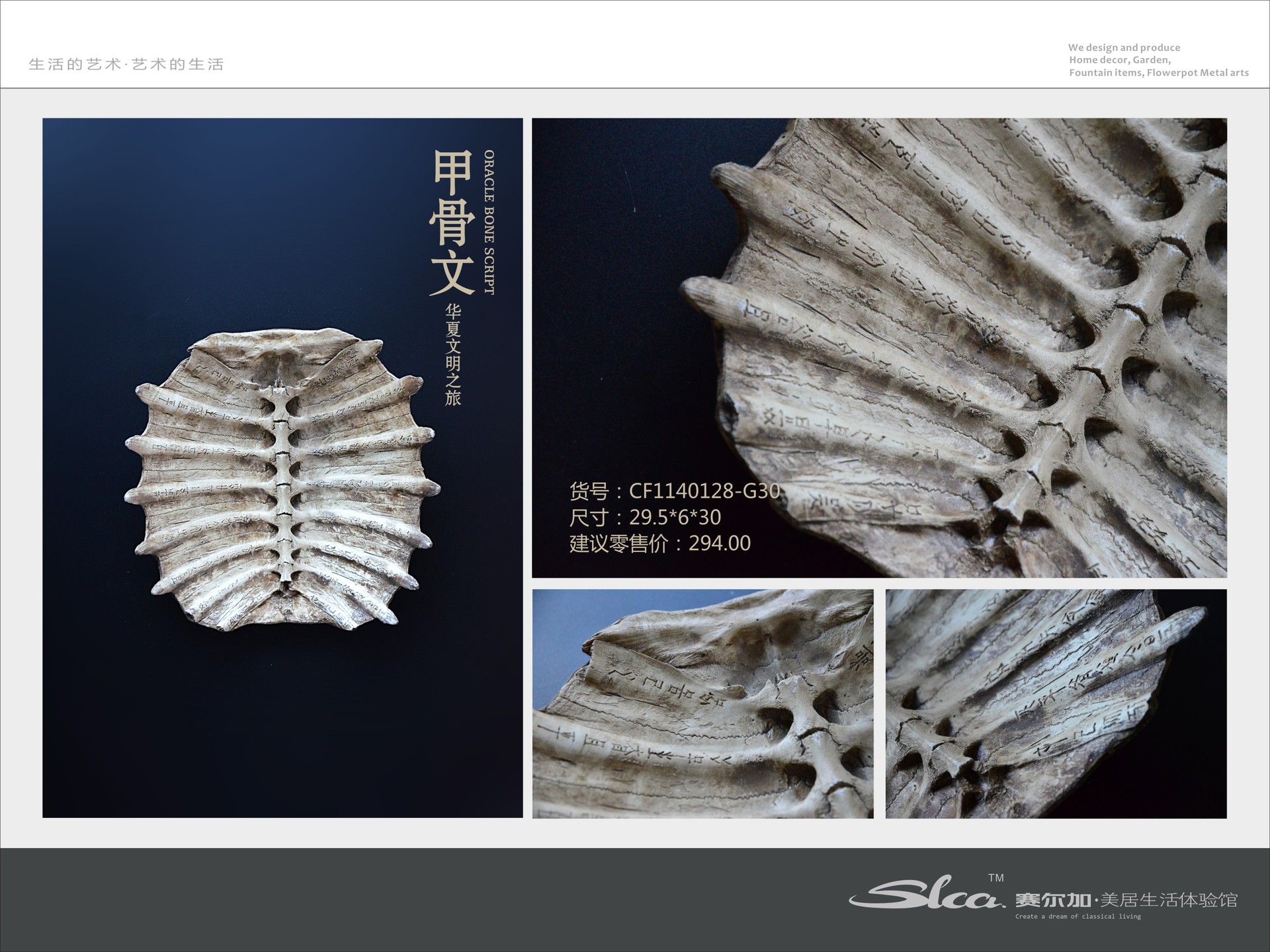
Task: Open the bottom-left detail photo
Action: (x=702, y=703)
